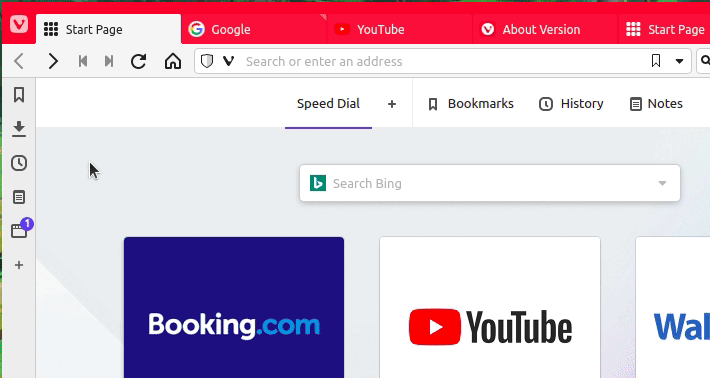Open the YouTube speed dial tile
Viewport: 710px width, 378px height.
(490, 307)
